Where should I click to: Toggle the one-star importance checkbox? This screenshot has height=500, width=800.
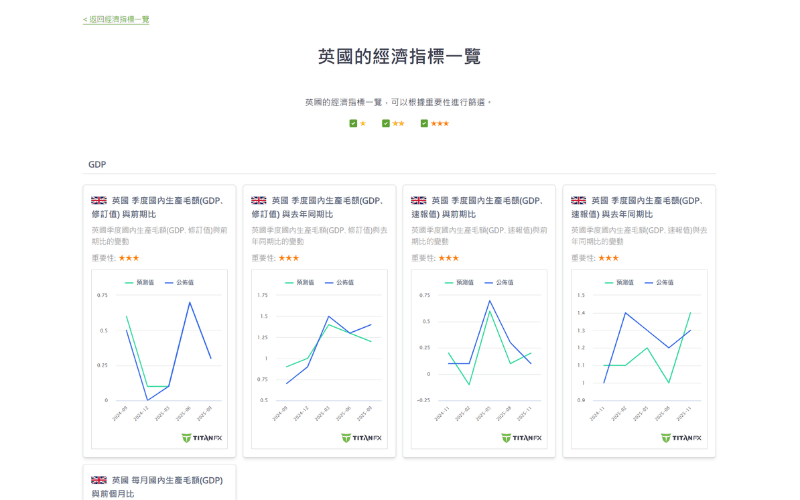point(353,123)
